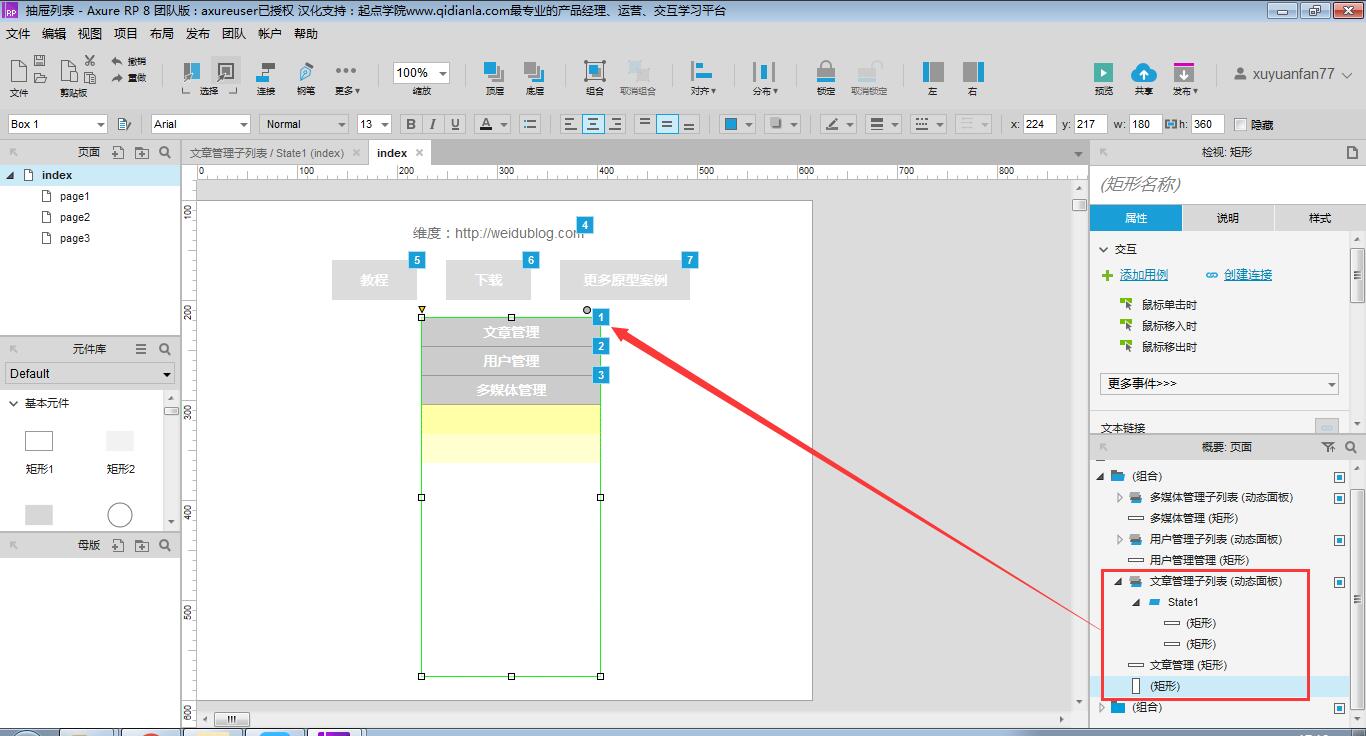This screenshot has height=736, width=1366.
Task: Click the 预览 preview play icon
Action: tap(1103, 72)
